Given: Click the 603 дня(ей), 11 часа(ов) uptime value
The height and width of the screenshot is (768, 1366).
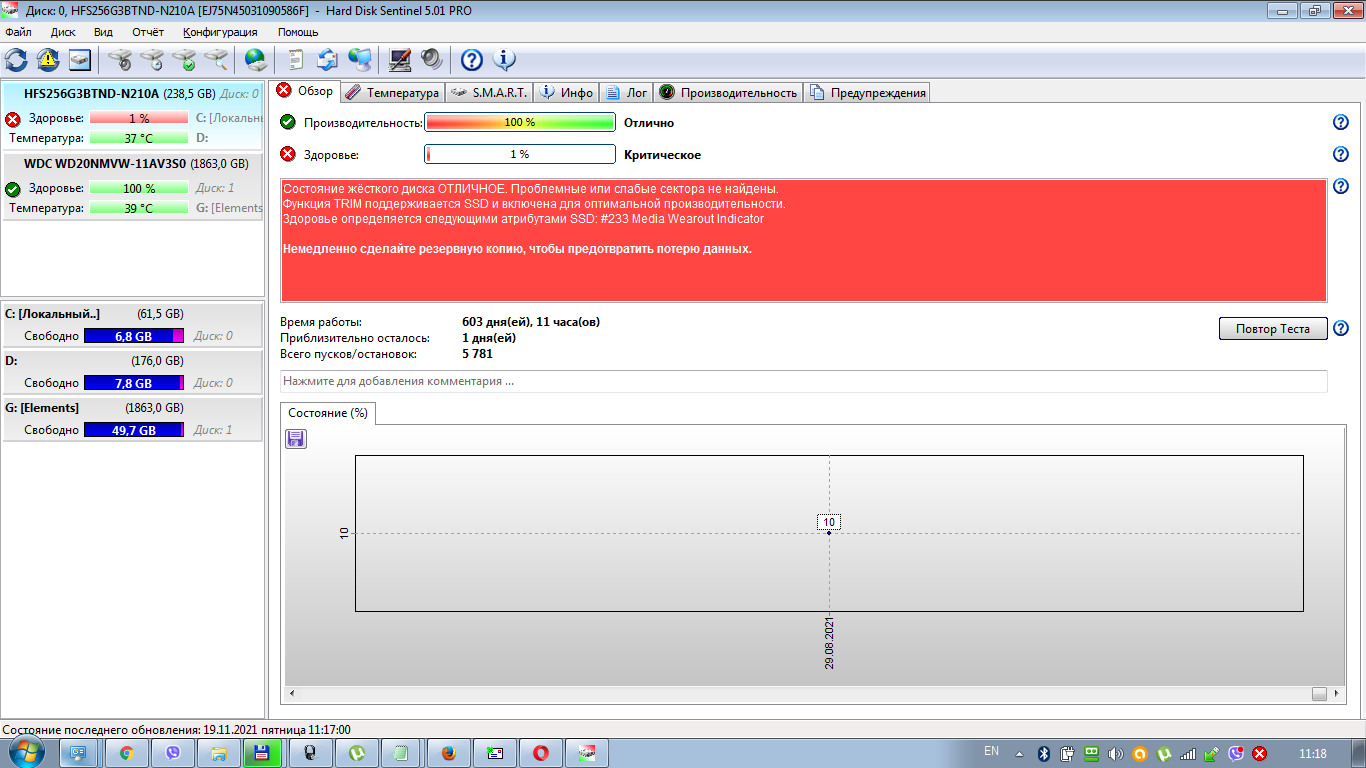Looking at the screenshot, I should pyautogui.click(x=531, y=322).
